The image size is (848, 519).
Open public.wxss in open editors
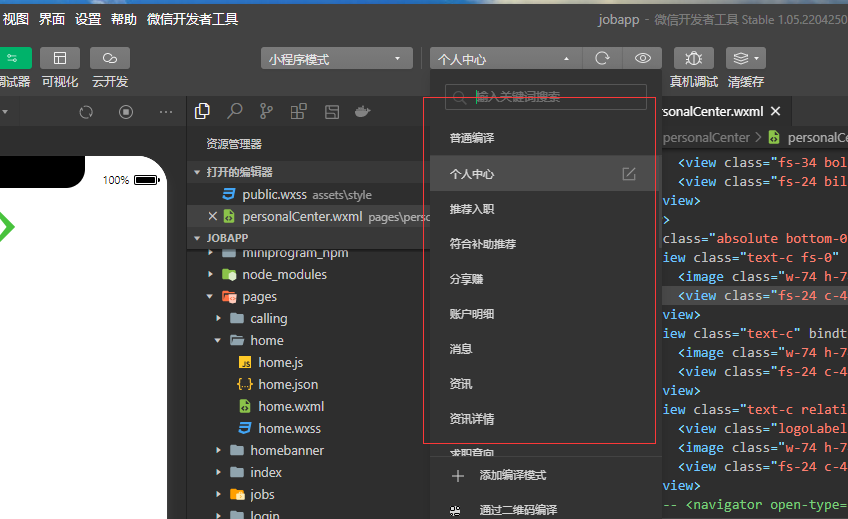[308, 195]
